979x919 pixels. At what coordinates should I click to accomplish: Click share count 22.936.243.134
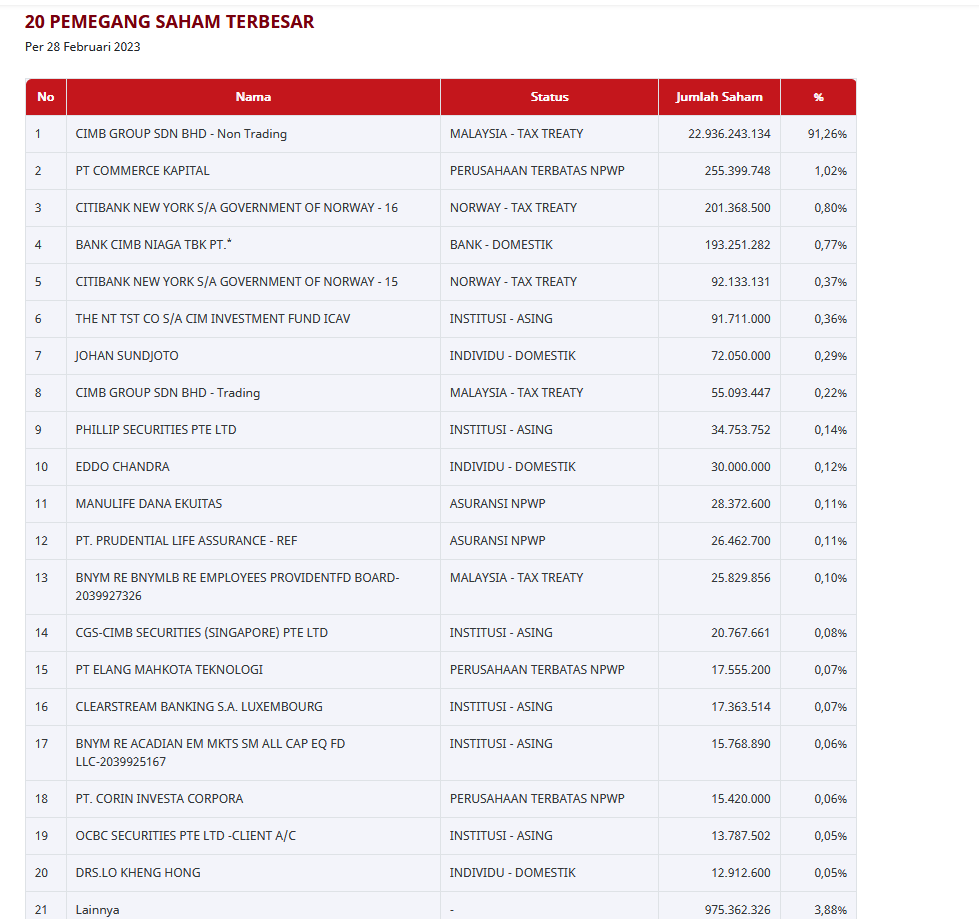[729, 134]
